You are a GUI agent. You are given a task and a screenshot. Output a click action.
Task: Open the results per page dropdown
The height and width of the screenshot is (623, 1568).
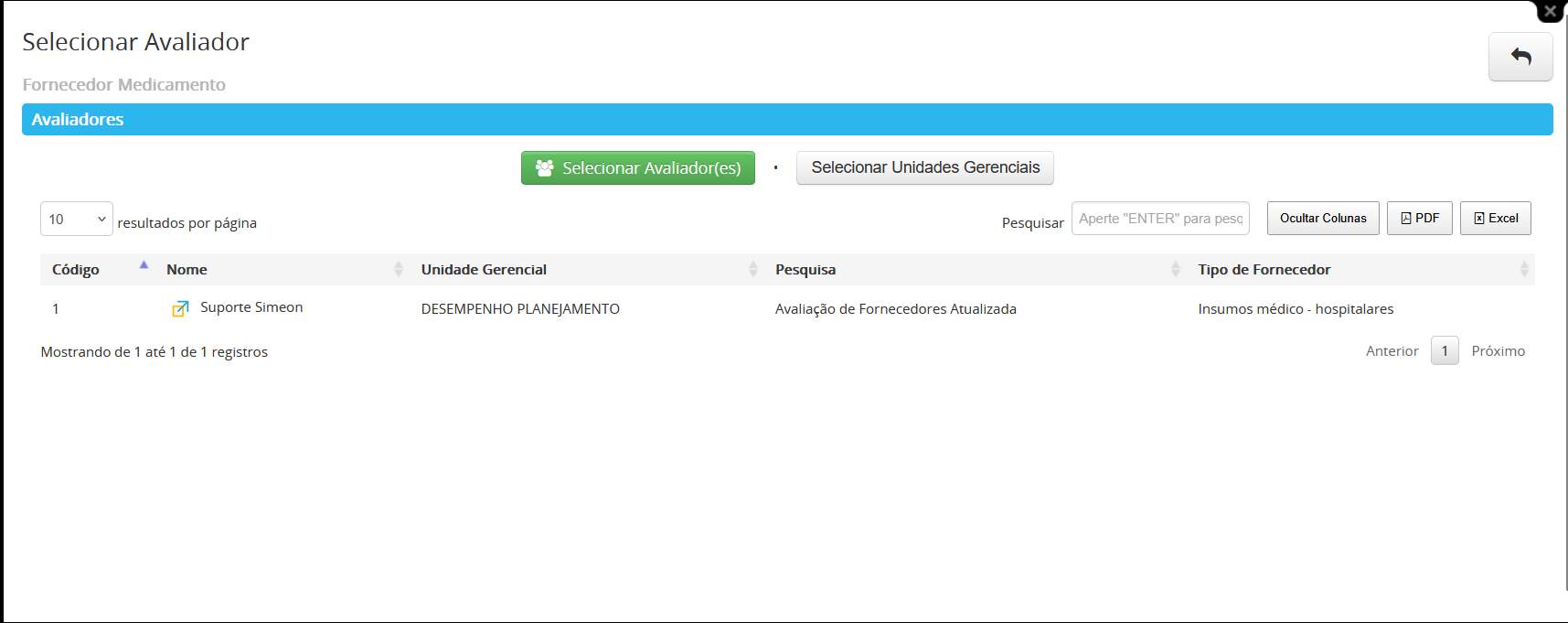click(77, 220)
